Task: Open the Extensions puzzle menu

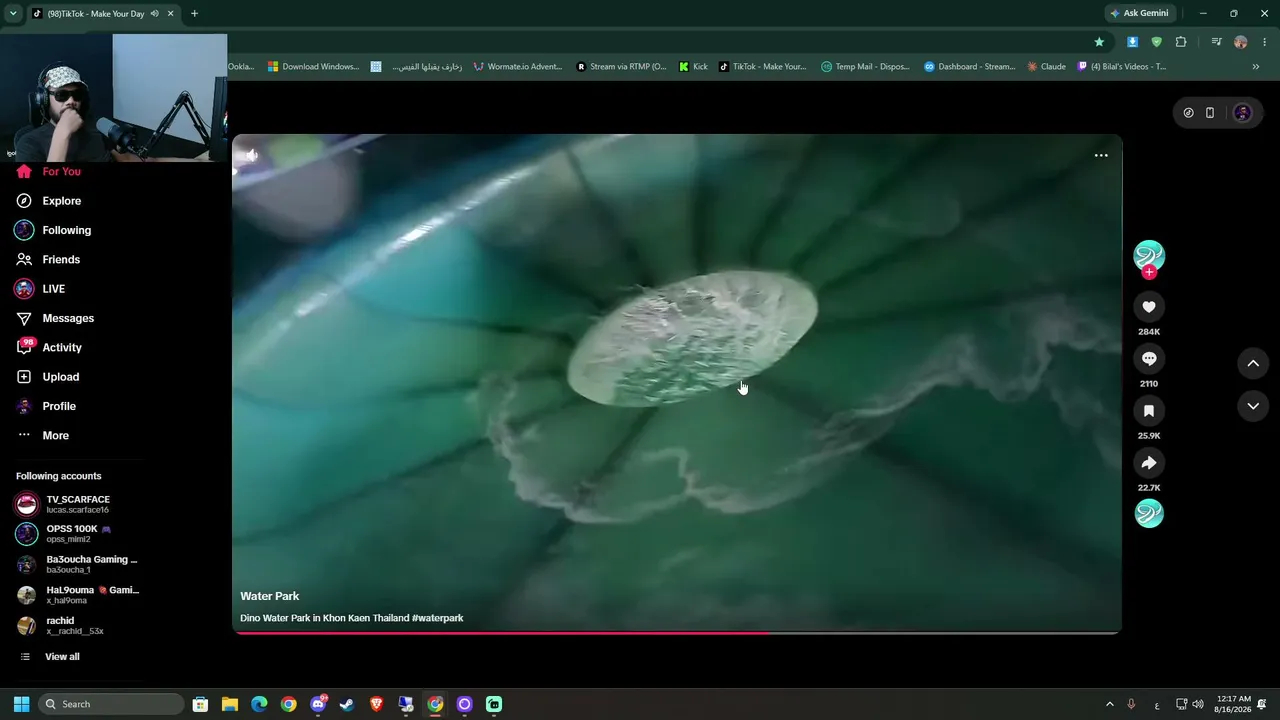Action: tap(1181, 42)
